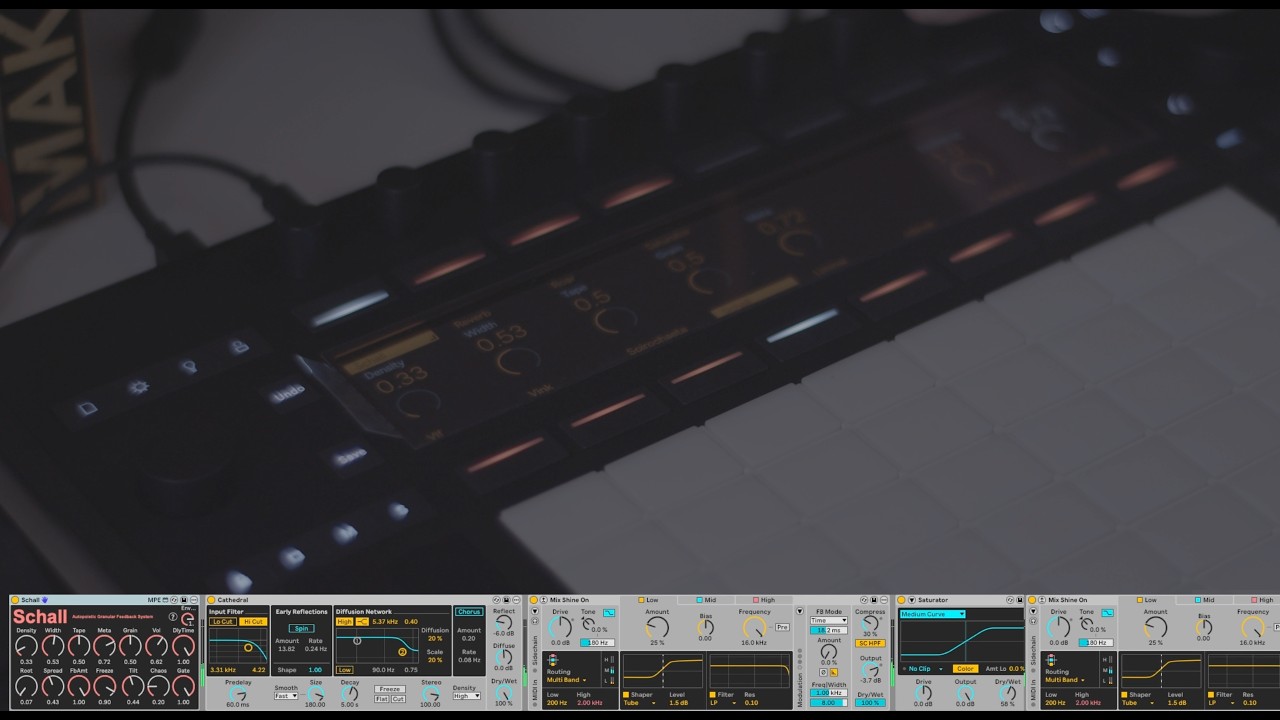The width and height of the screenshot is (1280, 720).
Task: Toggle activator of Mix Shine On beside Cathedral
Action: tap(533, 600)
